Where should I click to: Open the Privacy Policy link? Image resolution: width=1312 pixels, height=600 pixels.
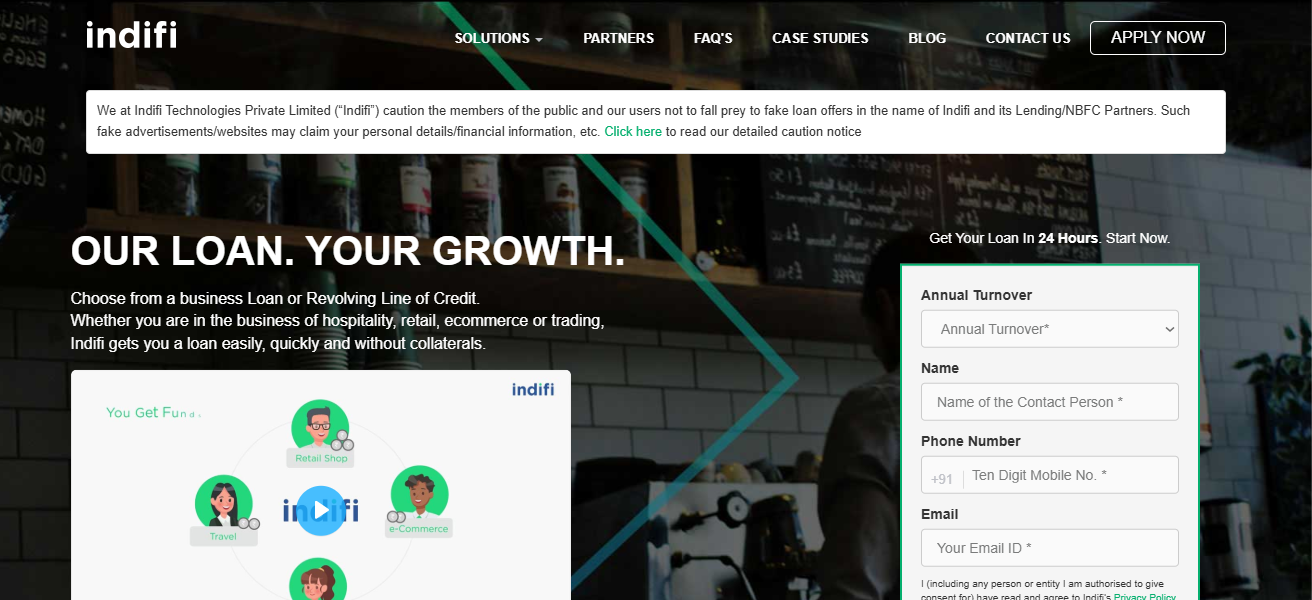click(1145, 597)
